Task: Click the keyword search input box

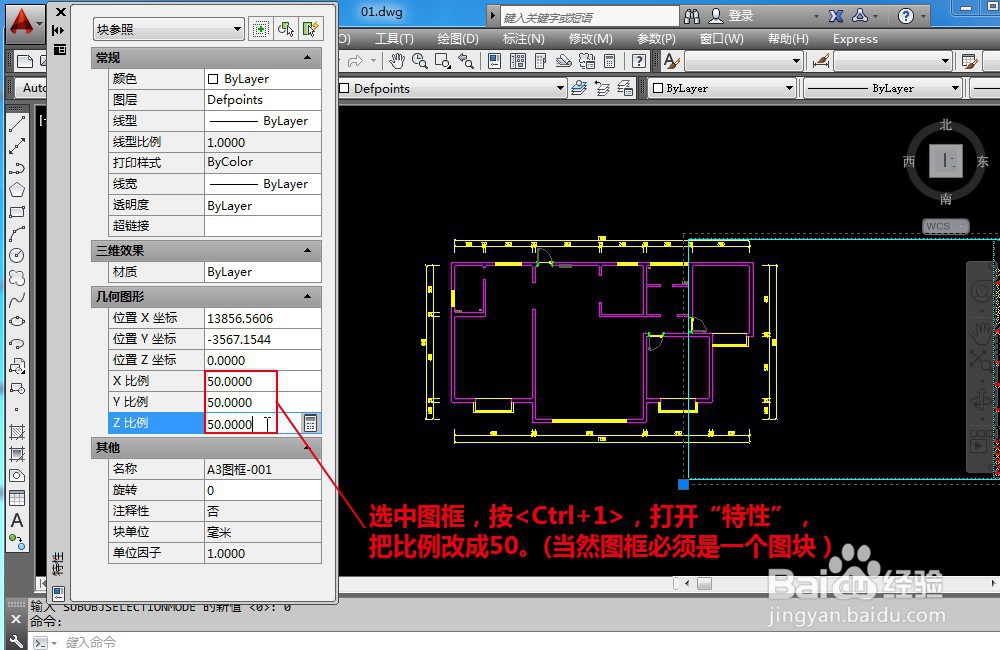Action: (589, 17)
